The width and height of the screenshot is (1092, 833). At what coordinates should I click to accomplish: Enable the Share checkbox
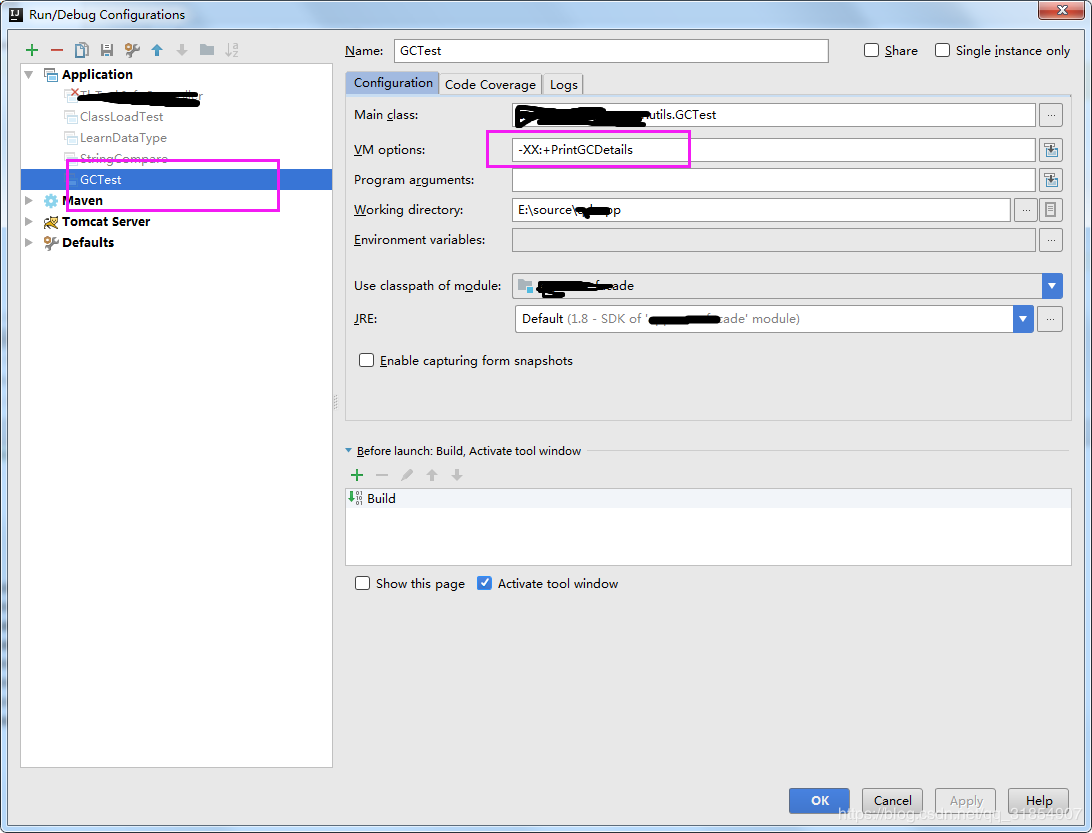[870, 49]
